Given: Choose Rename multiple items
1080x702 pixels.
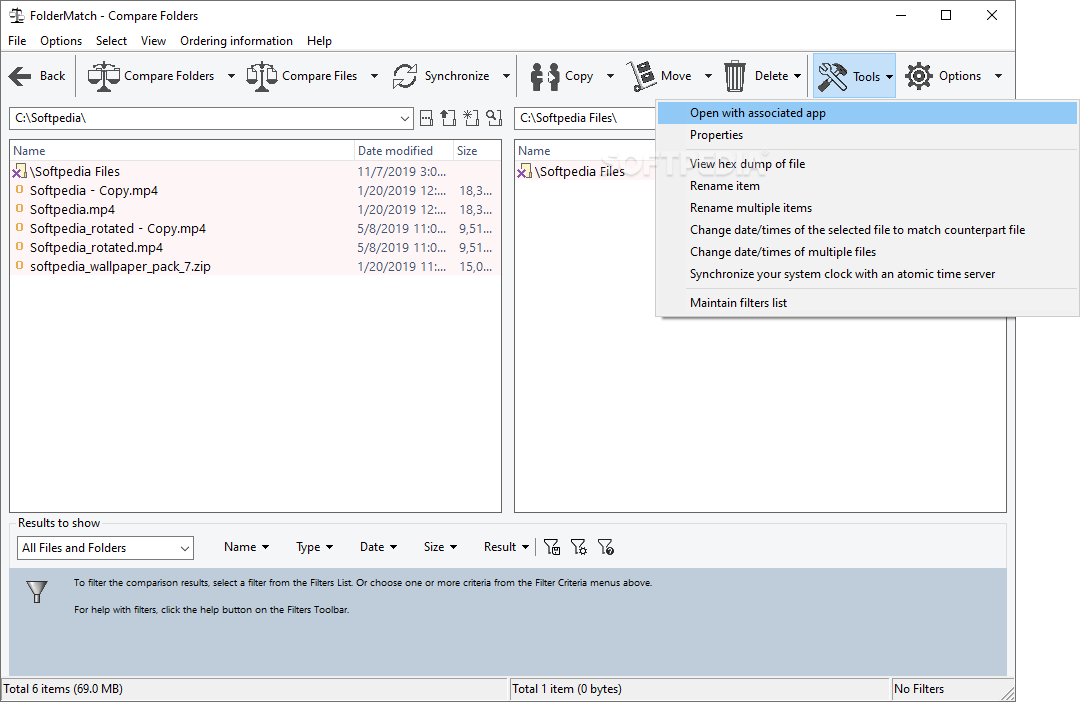Looking at the screenshot, I should point(867,208).
